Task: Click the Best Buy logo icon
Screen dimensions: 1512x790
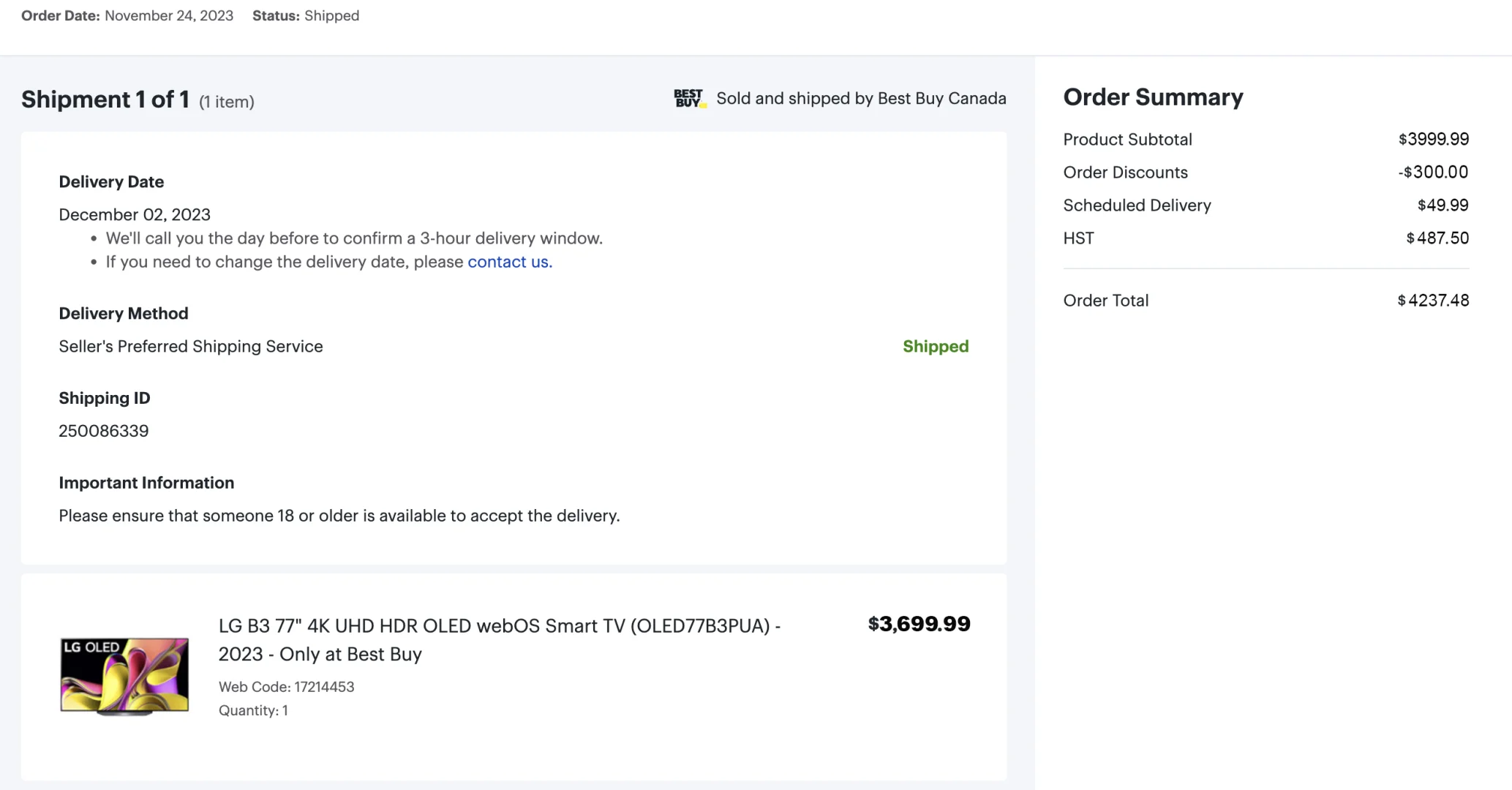Action: 689,99
